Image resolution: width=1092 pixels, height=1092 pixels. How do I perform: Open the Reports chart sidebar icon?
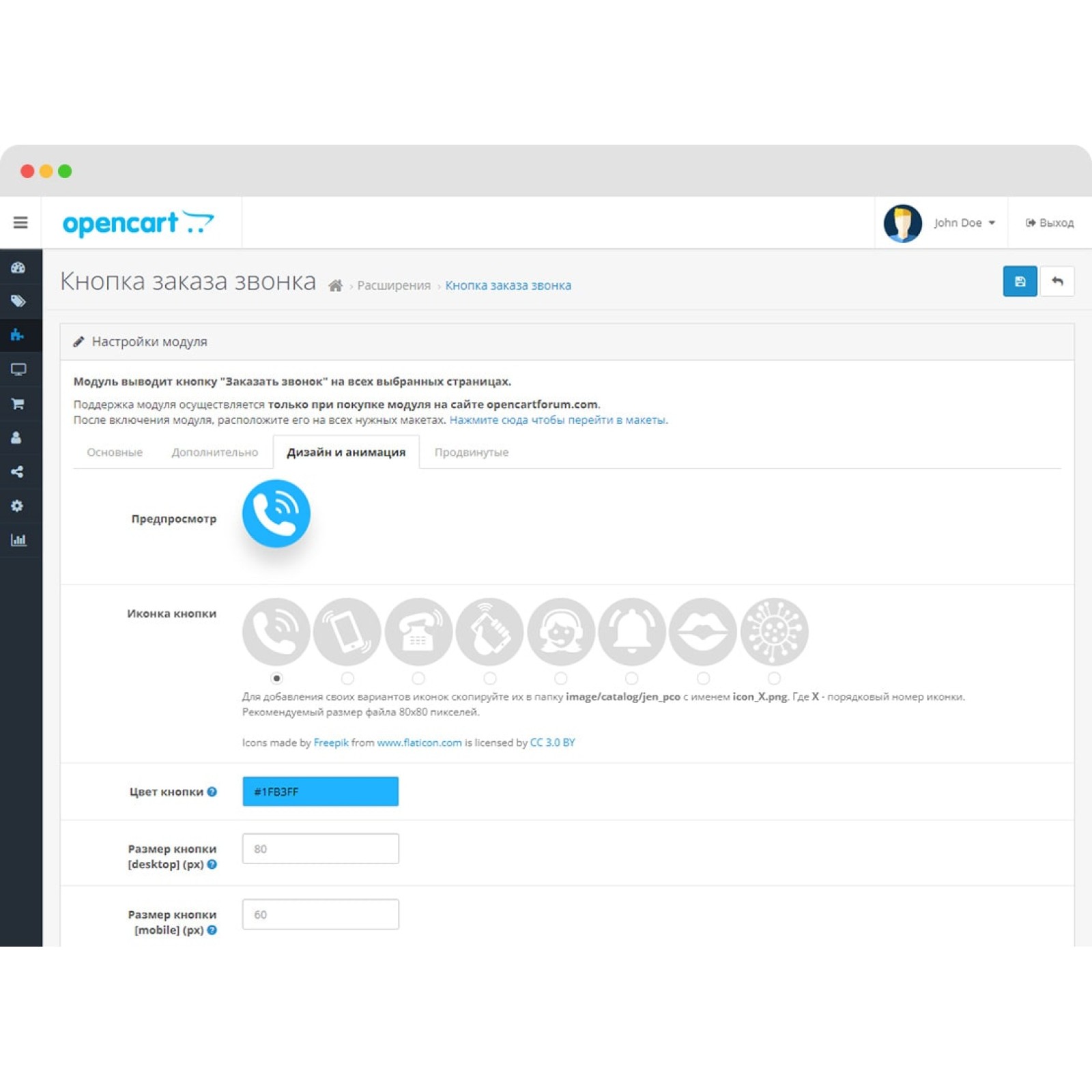coord(18,540)
